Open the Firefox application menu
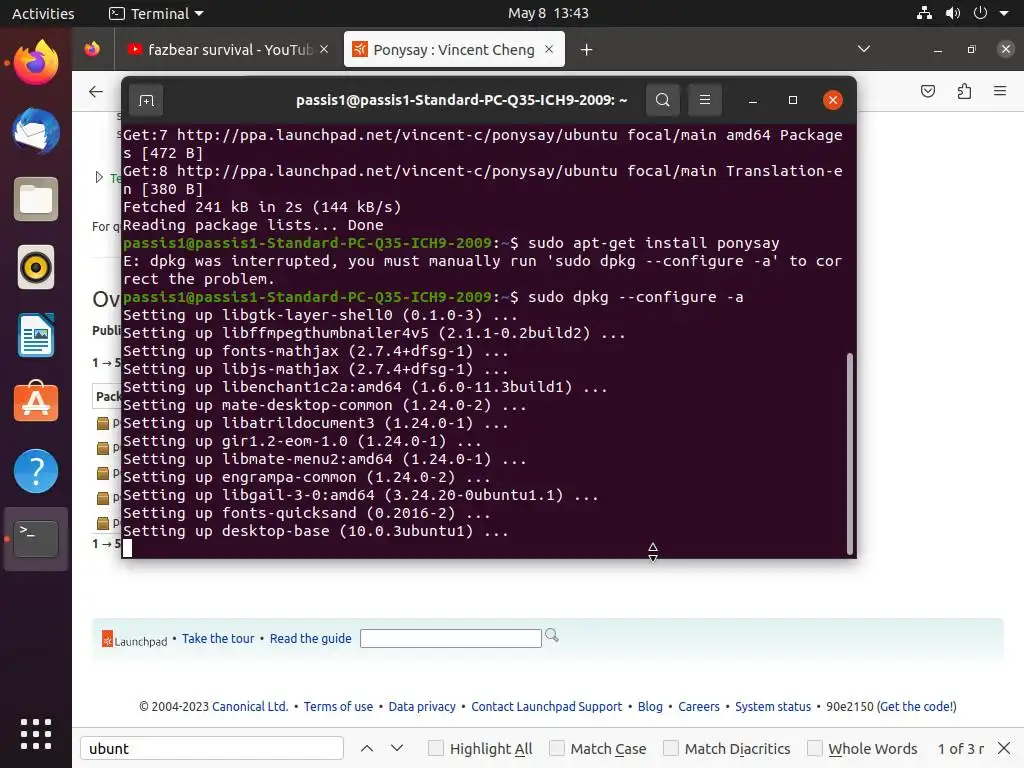The image size is (1024, 768). 1000,91
